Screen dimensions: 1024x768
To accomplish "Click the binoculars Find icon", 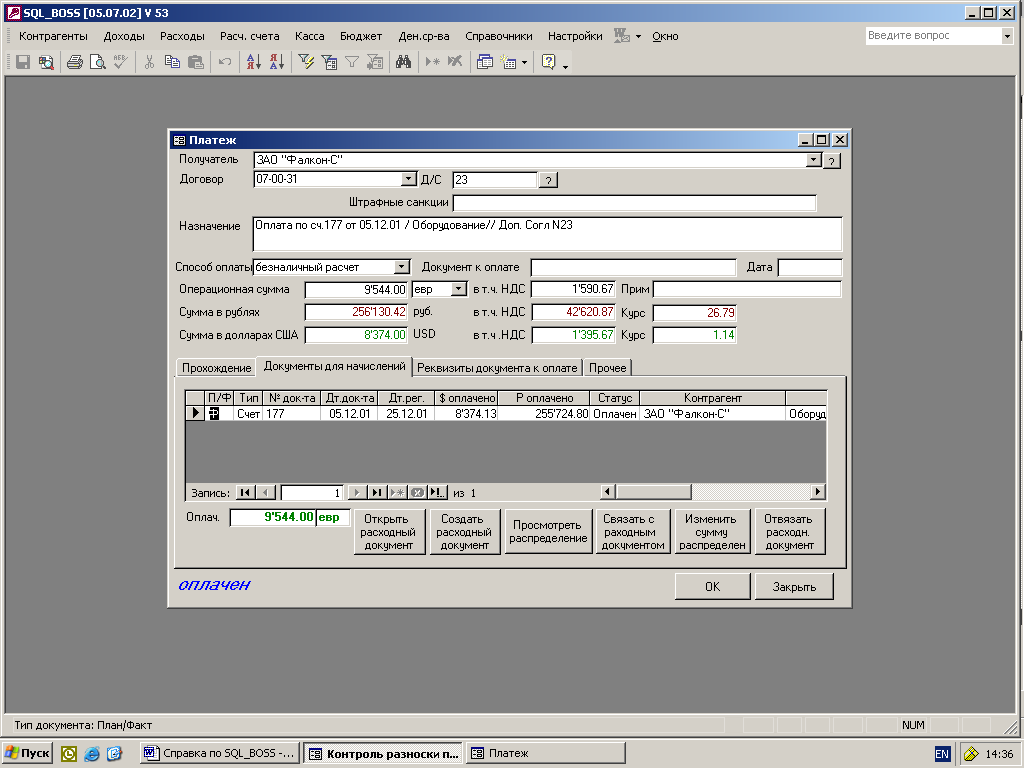I will click(x=404, y=62).
